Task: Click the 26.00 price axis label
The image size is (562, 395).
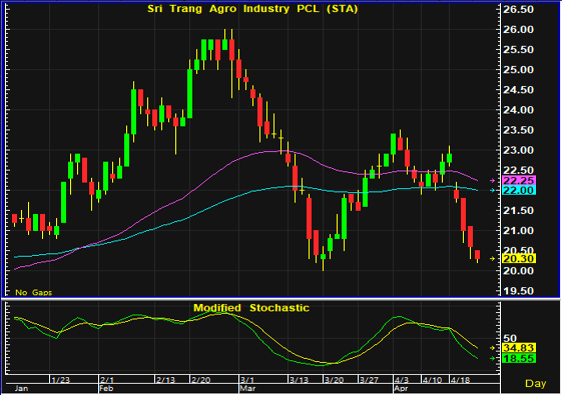Action: (x=518, y=29)
